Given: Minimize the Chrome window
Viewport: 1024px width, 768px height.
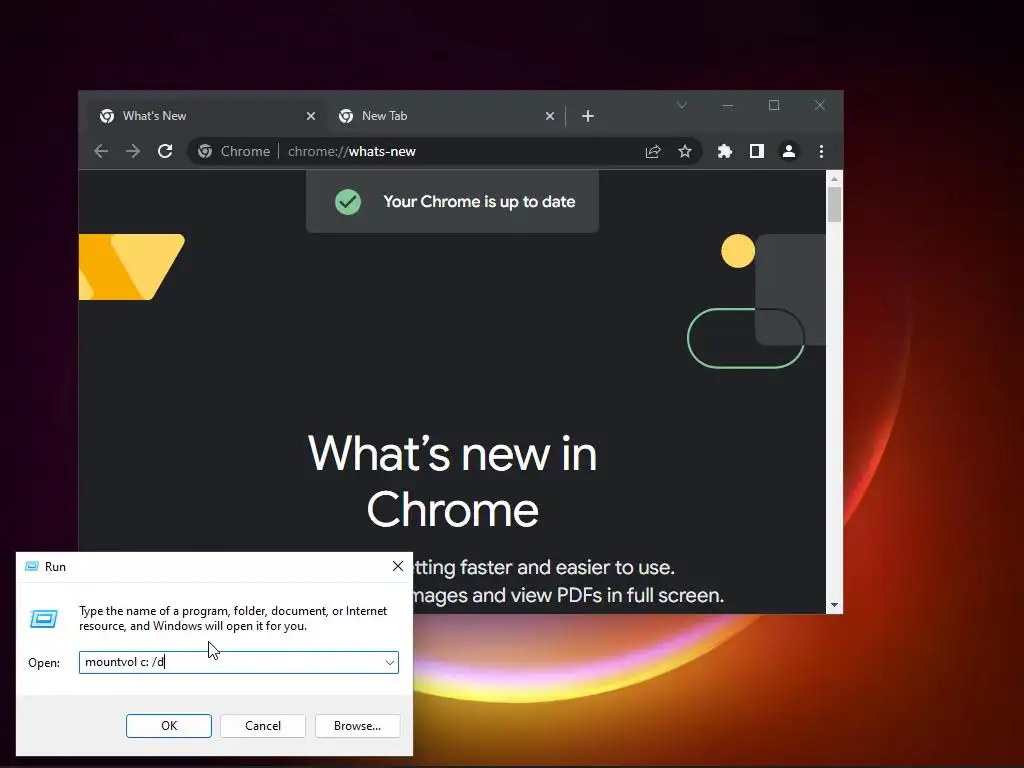Looking at the screenshot, I should [728, 105].
